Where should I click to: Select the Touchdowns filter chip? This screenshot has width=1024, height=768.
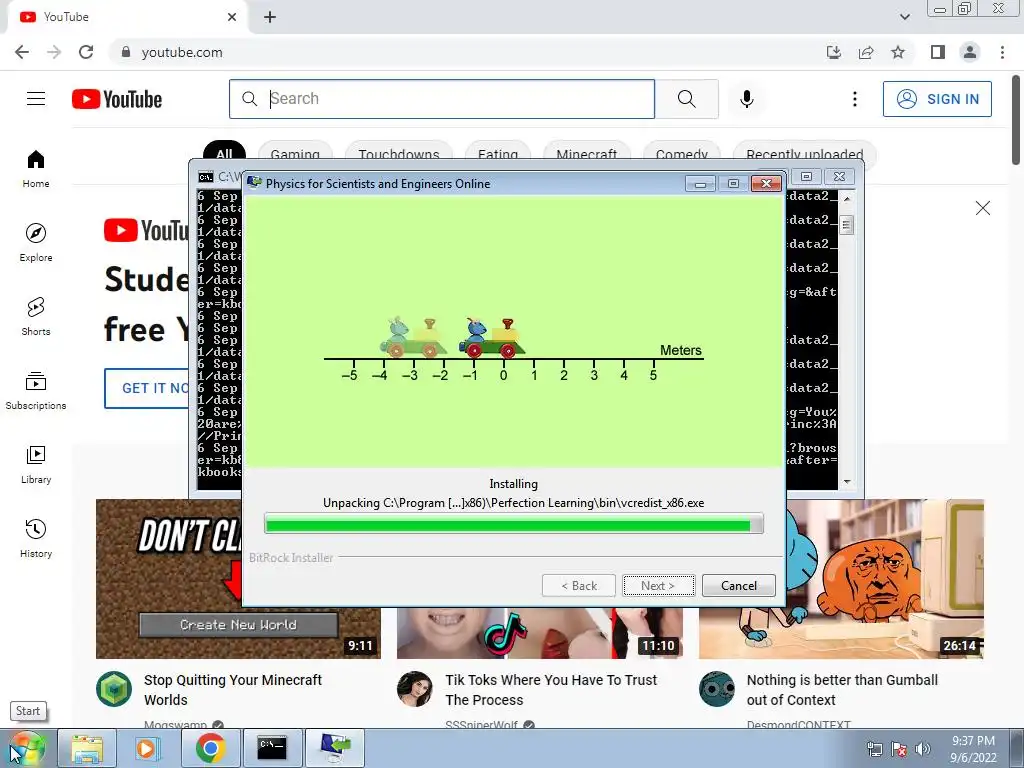tap(398, 152)
